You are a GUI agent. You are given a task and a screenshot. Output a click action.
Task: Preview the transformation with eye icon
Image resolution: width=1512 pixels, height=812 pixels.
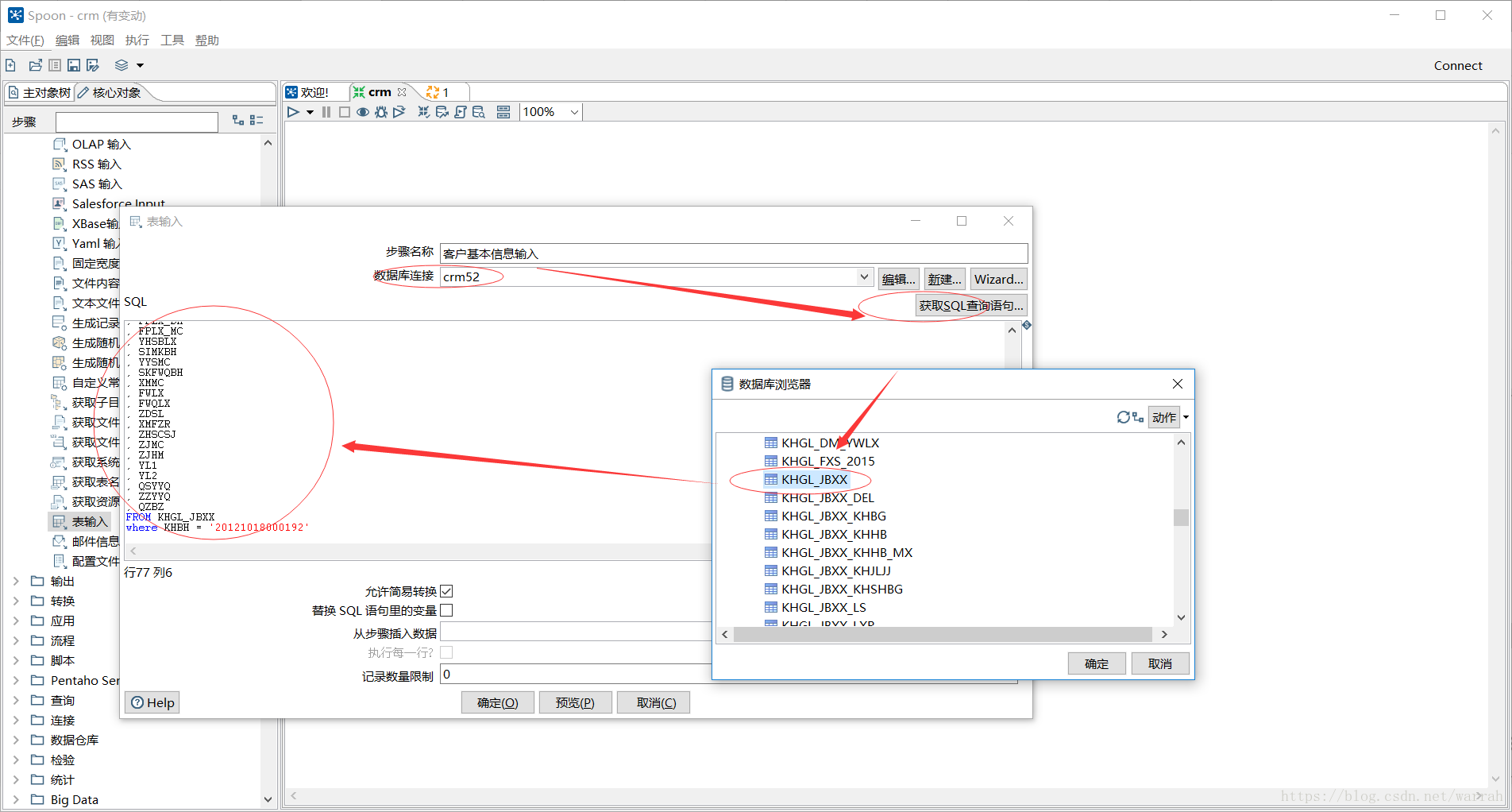[x=363, y=112]
